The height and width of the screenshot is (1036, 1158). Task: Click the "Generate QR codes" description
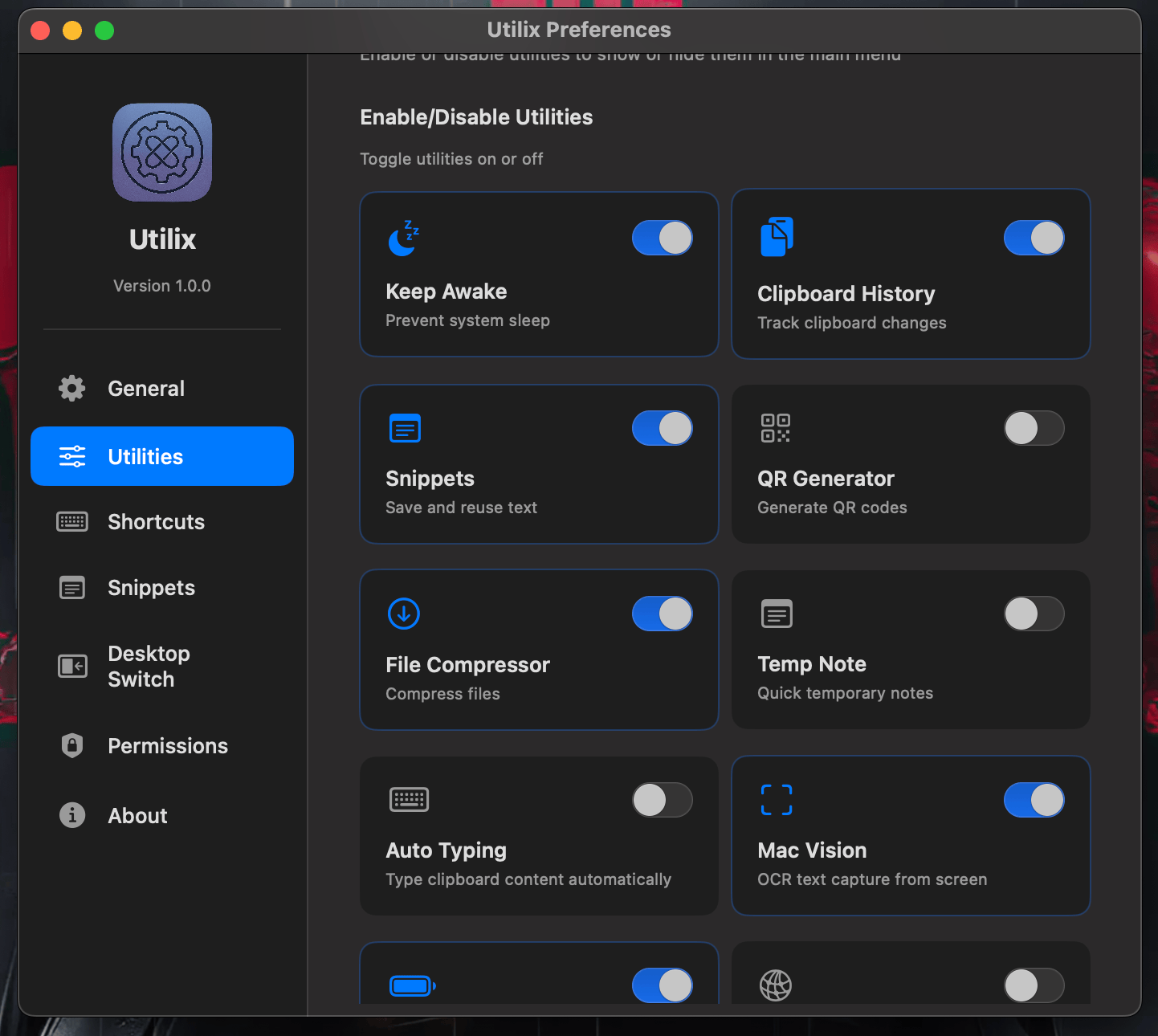pos(832,508)
